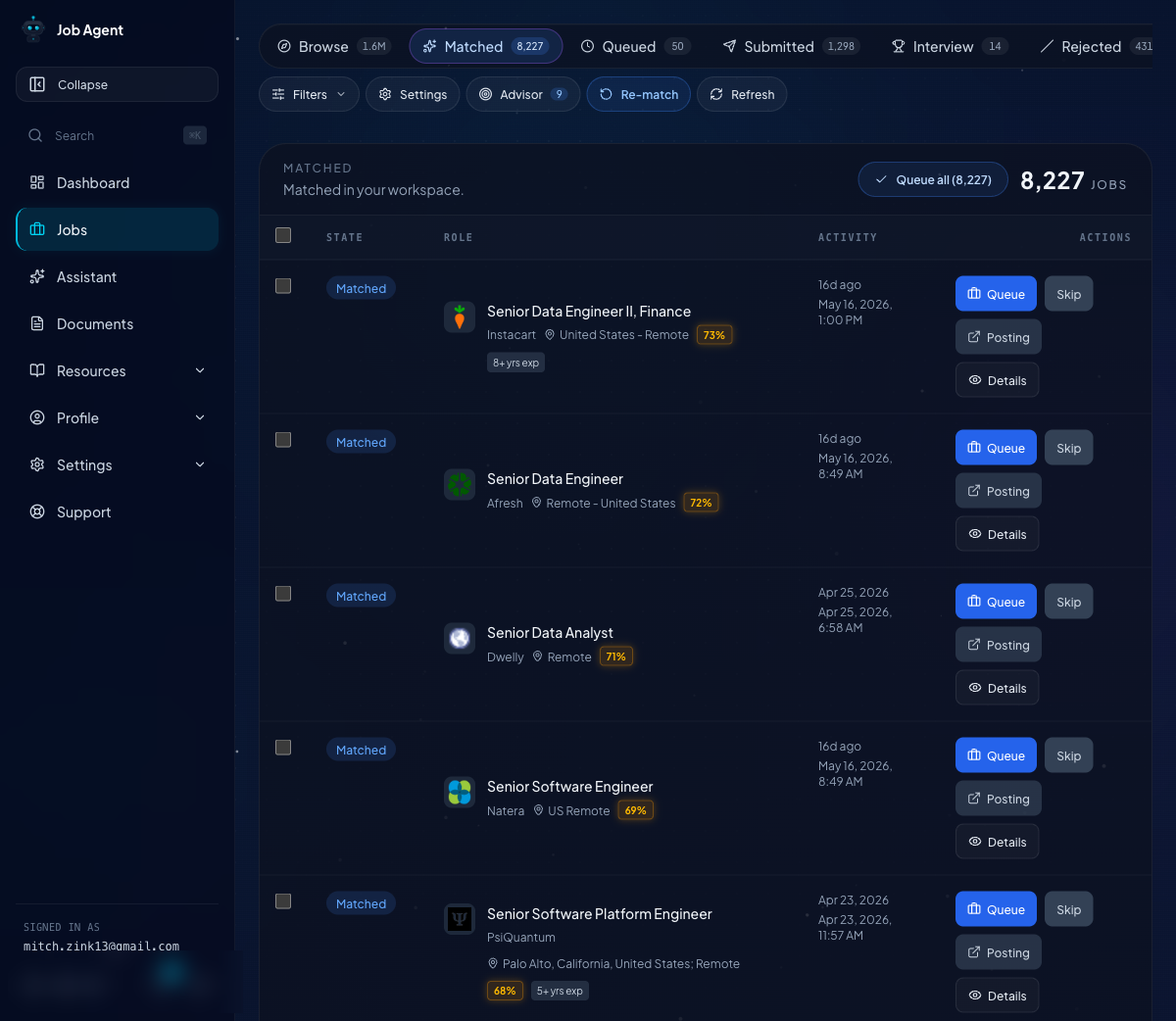Click the Afresh company logo
Screen dimensions: 1176x1021
pos(460,484)
